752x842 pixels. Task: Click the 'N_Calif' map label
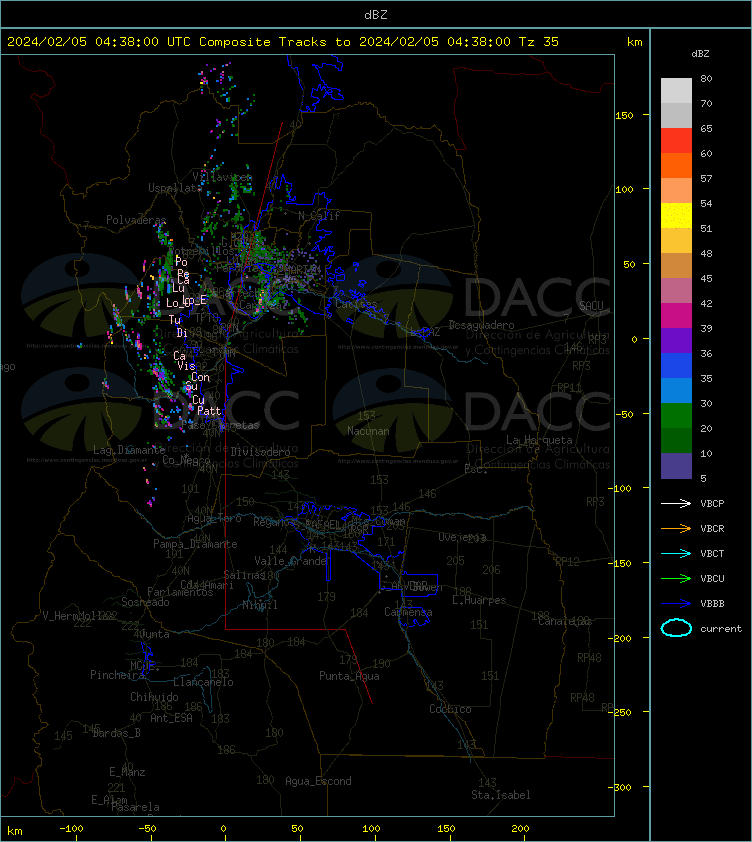pos(319,216)
